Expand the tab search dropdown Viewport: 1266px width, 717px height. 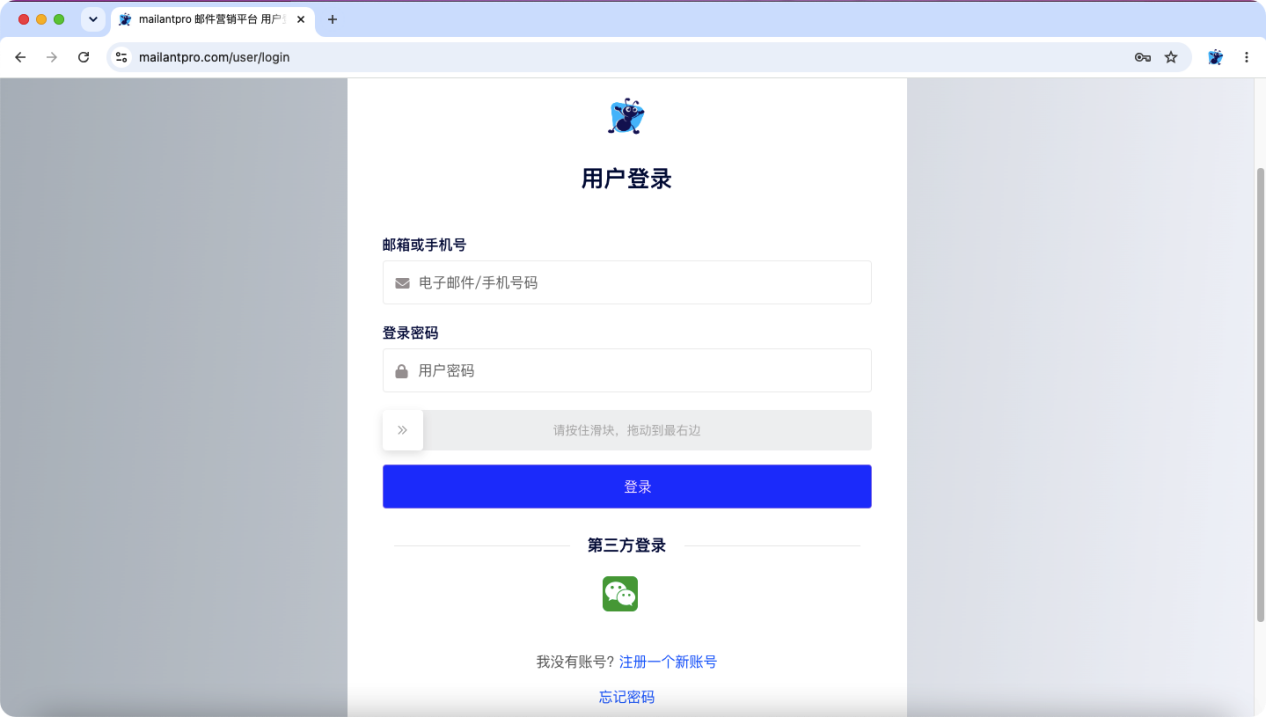click(x=93, y=19)
